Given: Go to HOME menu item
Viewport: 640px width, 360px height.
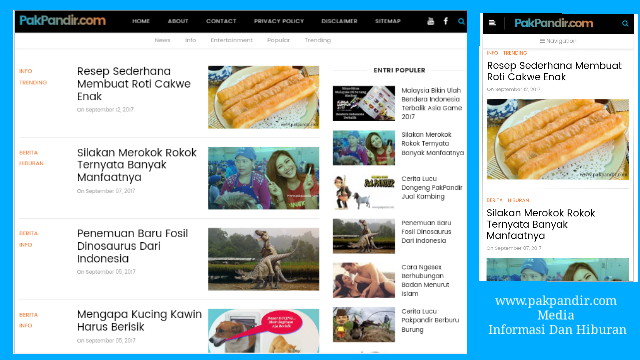Looking at the screenshot, I should click(141, 21).
